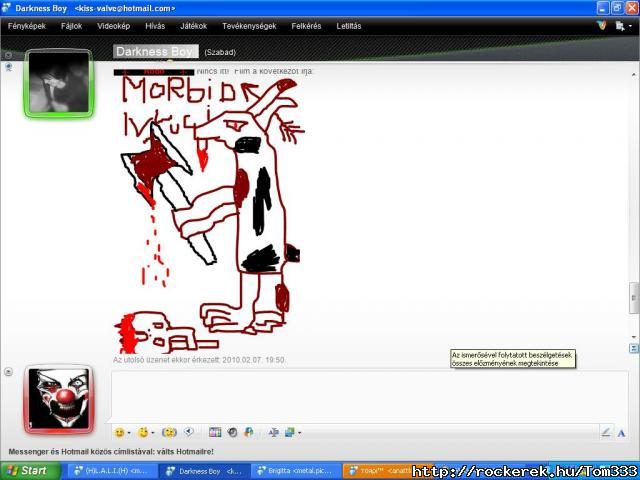This screenshot has height=480, width=640.
Task: Click the conversation history icon
Action: click(x=633, y=348)
